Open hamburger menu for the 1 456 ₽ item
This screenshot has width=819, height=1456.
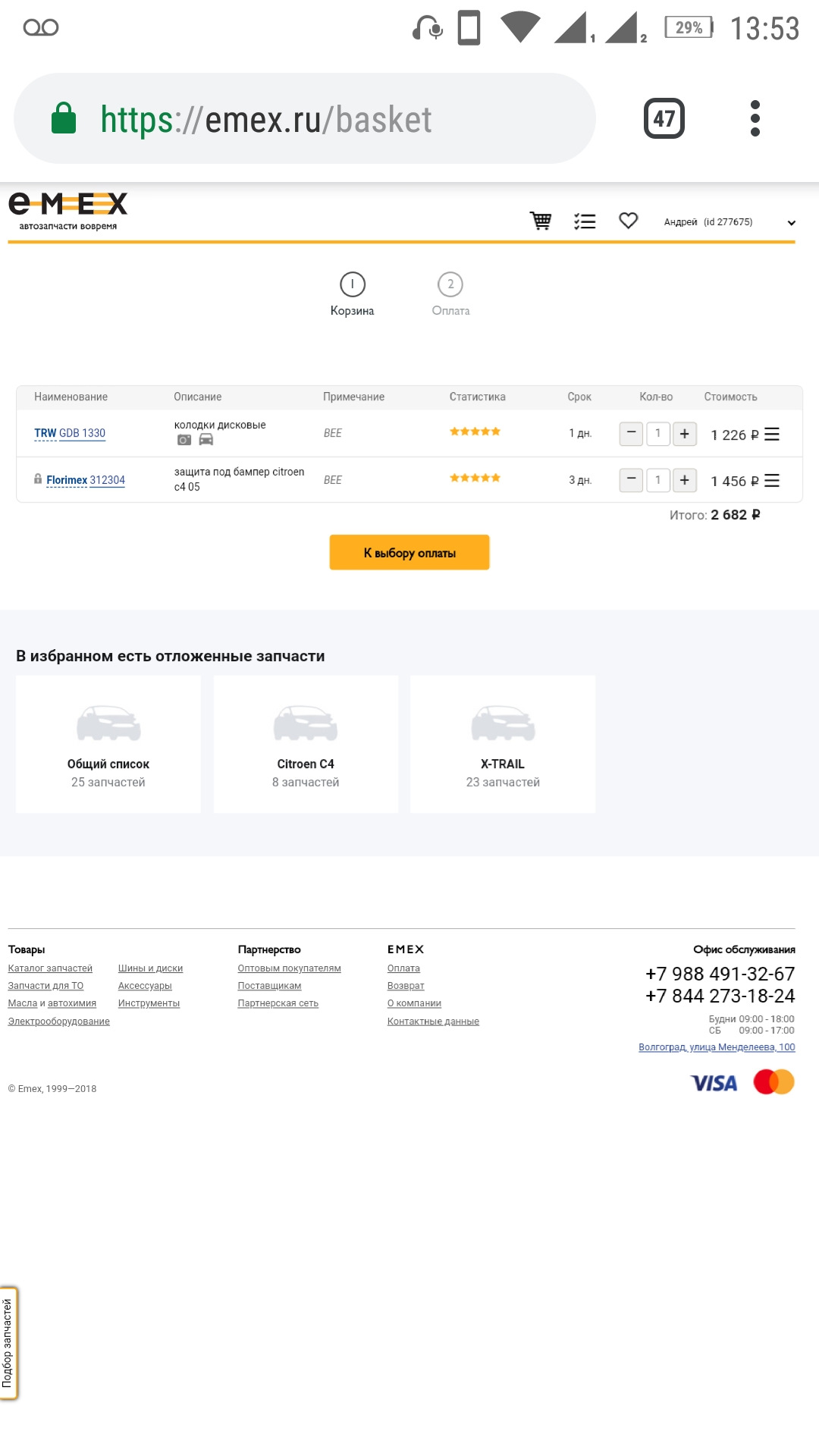point(772,481)
